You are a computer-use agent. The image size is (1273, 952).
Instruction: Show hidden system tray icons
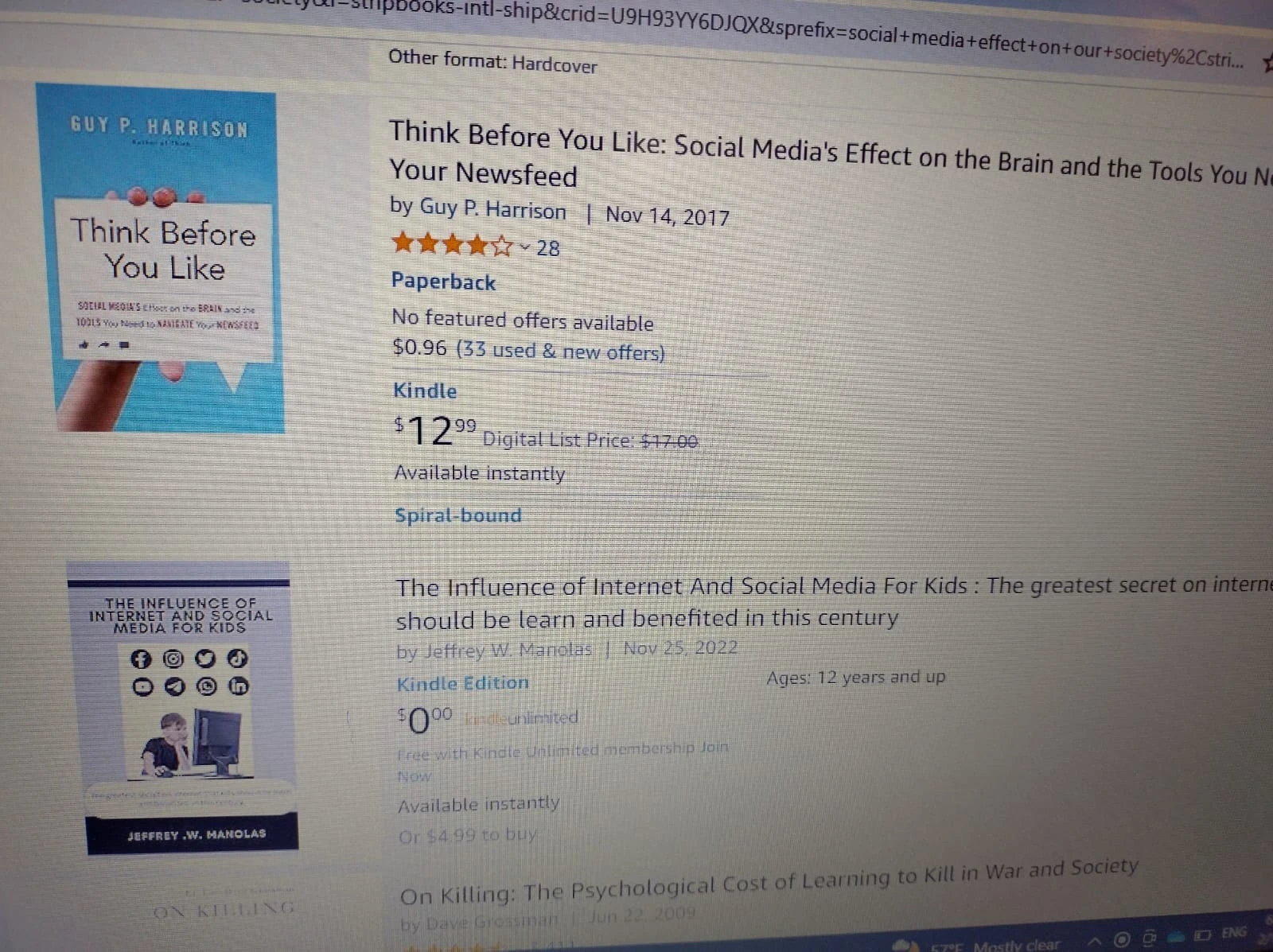1095,942
